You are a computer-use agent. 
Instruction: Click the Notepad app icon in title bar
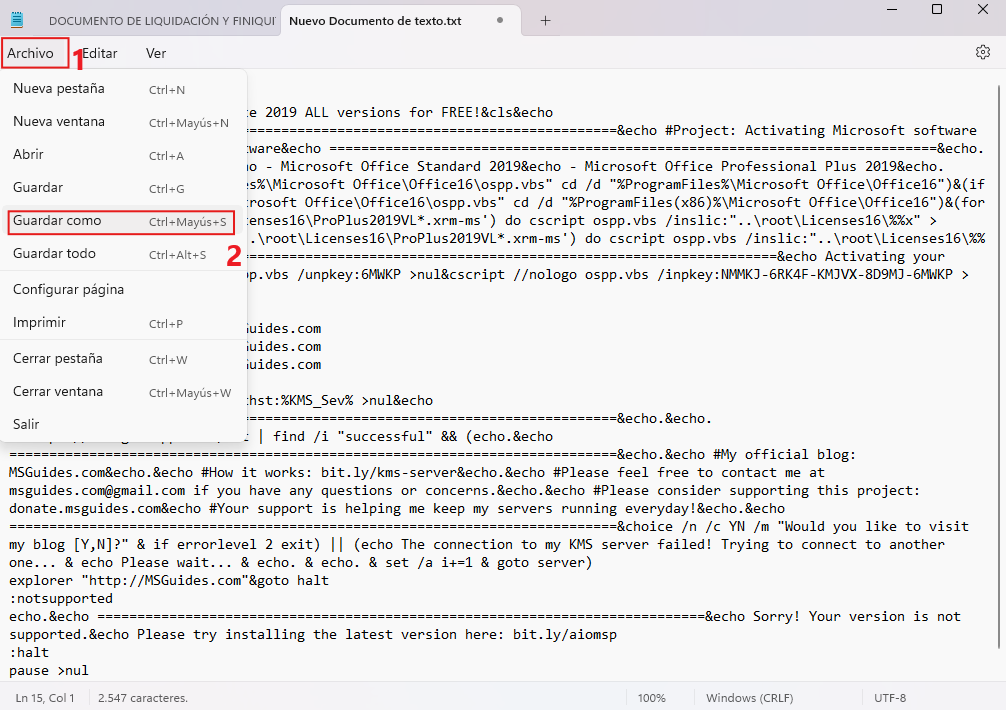pos(17,20)
